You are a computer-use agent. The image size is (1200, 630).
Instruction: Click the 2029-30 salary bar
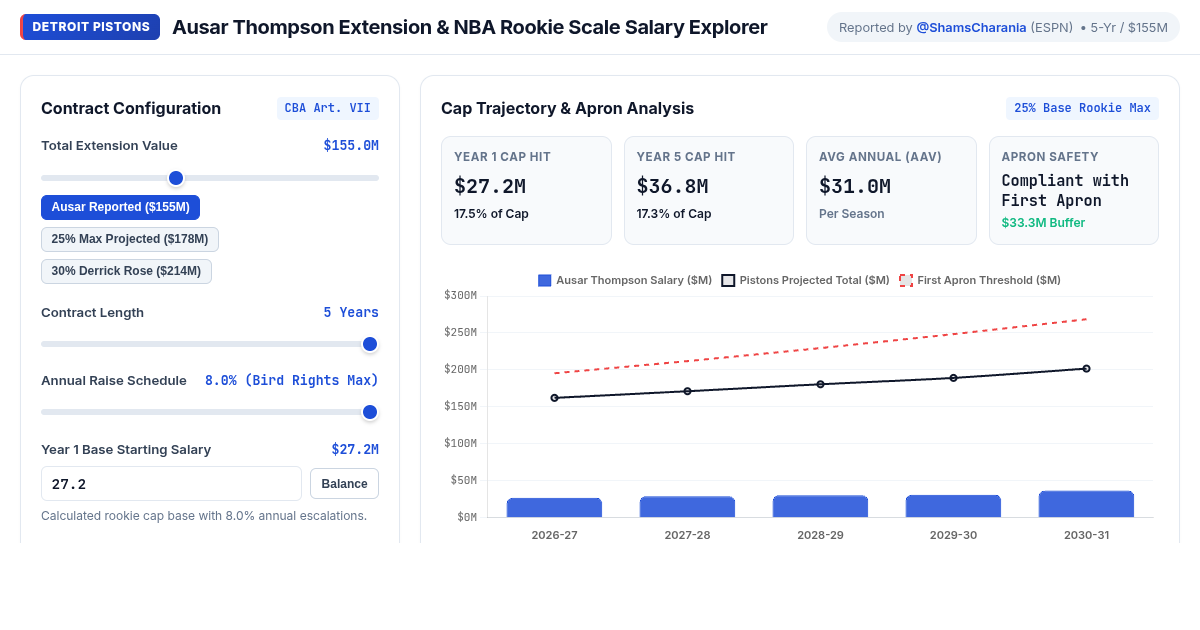point(953,506)
